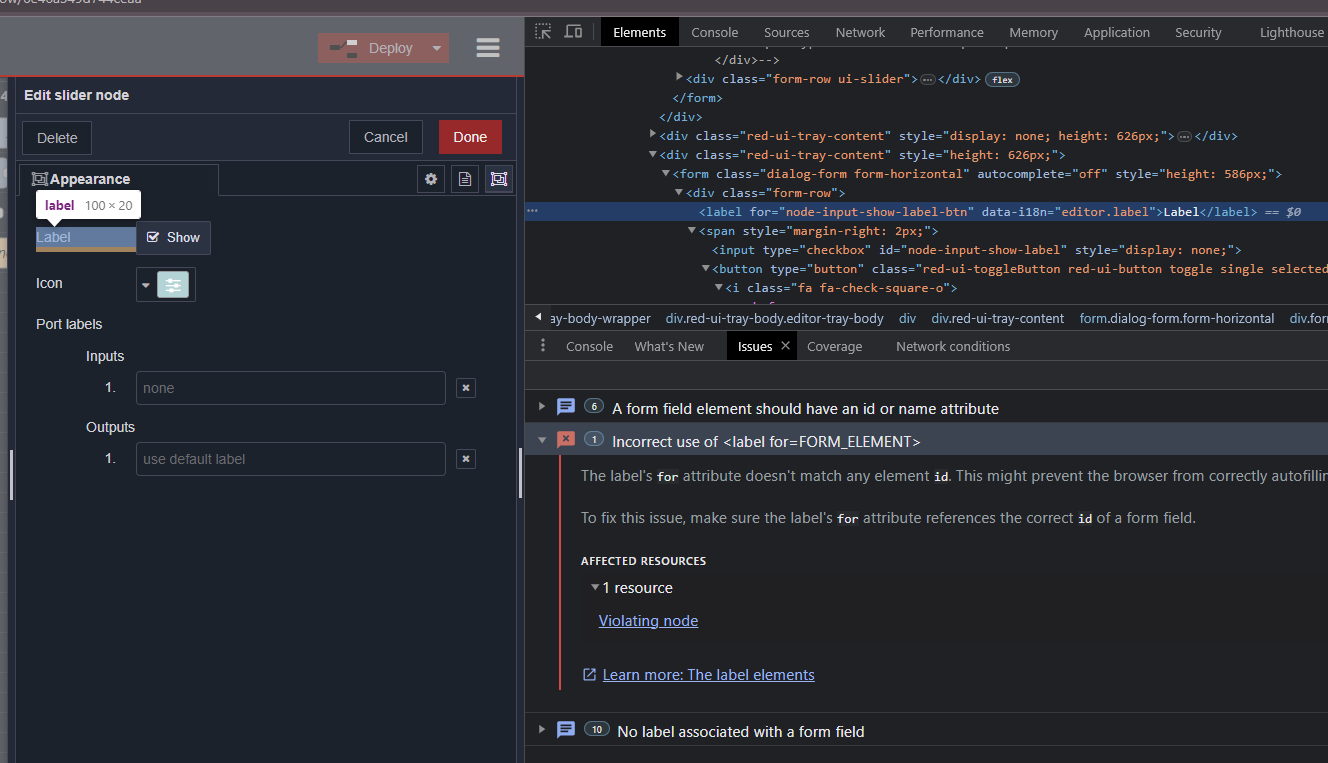
Task: Switch to DevTools Performance tab
Action: pos(947,32)
